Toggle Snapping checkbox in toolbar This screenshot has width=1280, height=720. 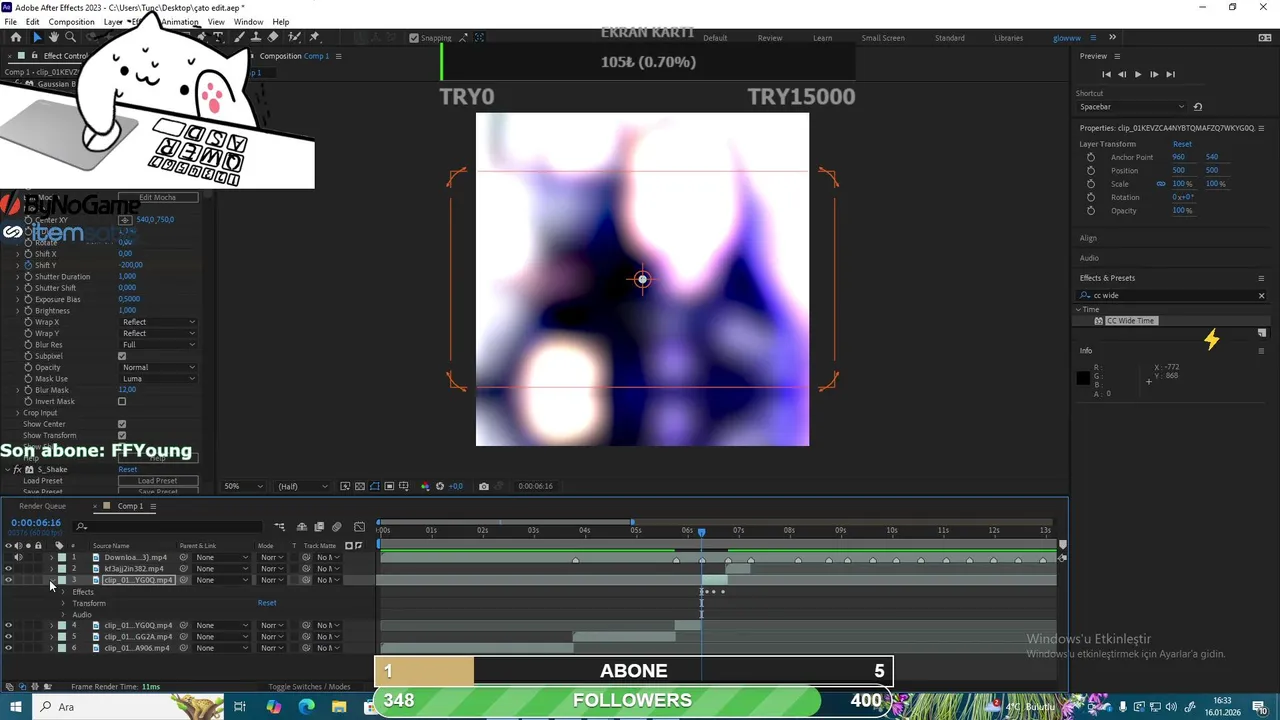click(414, 38)
